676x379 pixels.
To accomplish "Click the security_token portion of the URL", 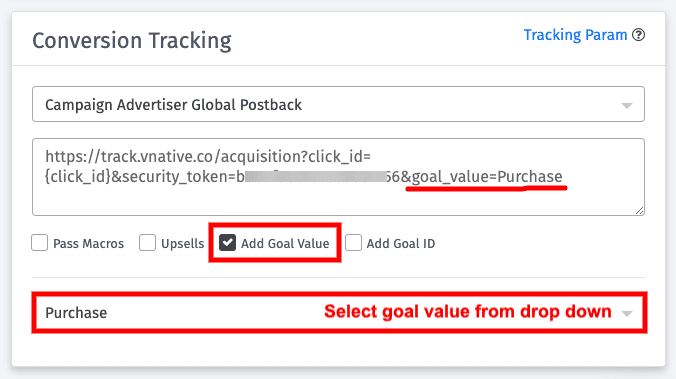I will [x=174, y=177].
